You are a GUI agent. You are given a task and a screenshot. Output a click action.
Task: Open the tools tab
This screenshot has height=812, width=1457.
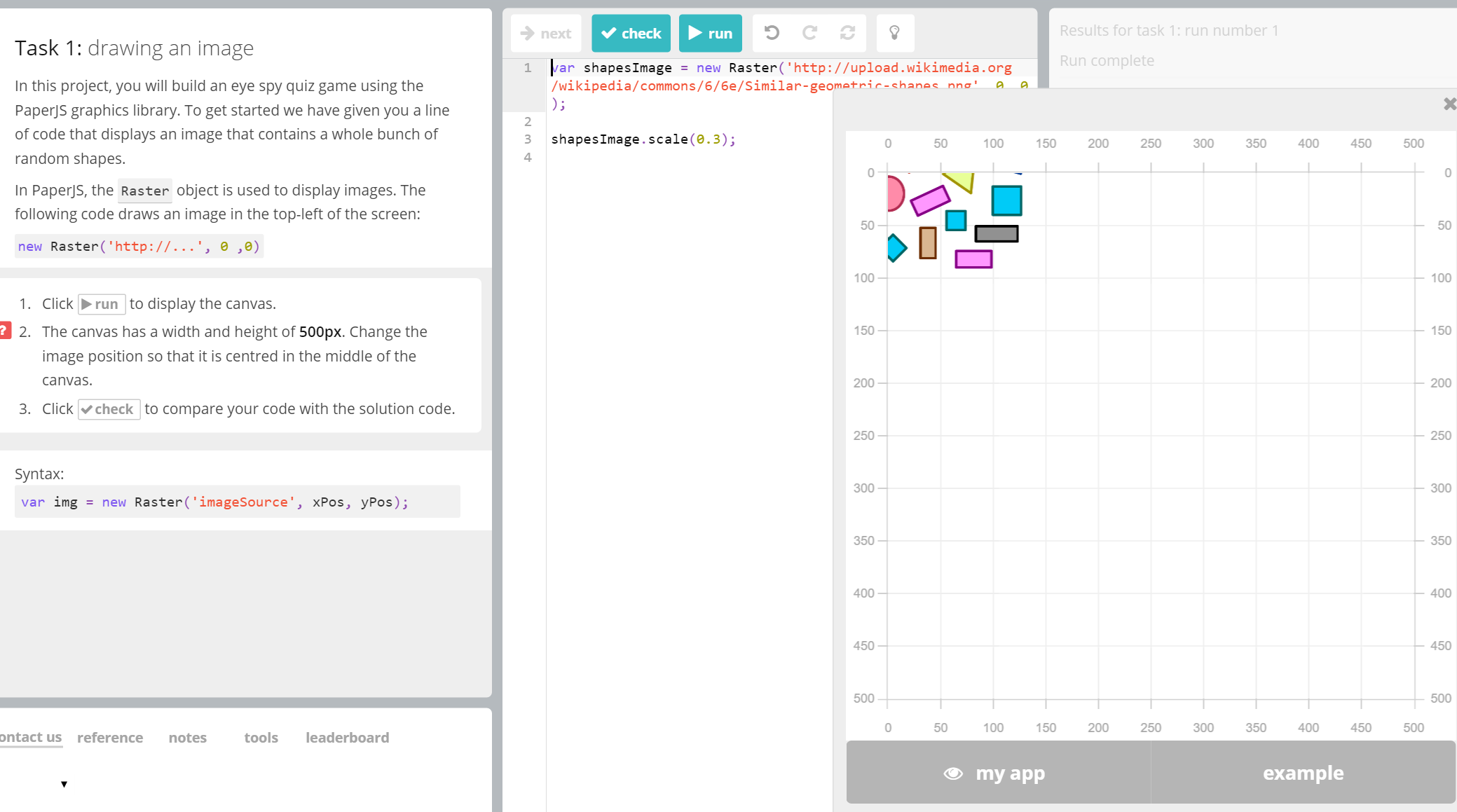tap(261, 738)
